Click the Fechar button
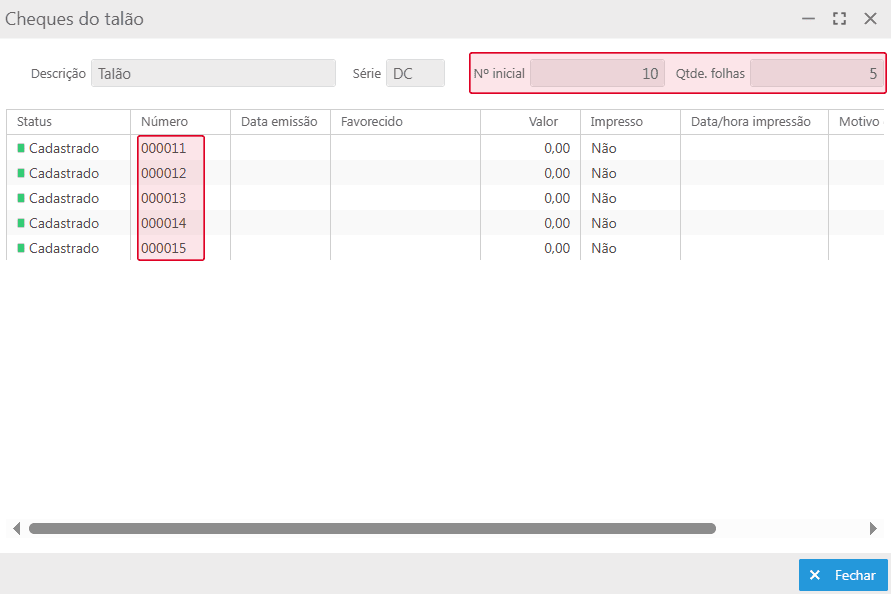Screen dimensions: 891x594 843,575
